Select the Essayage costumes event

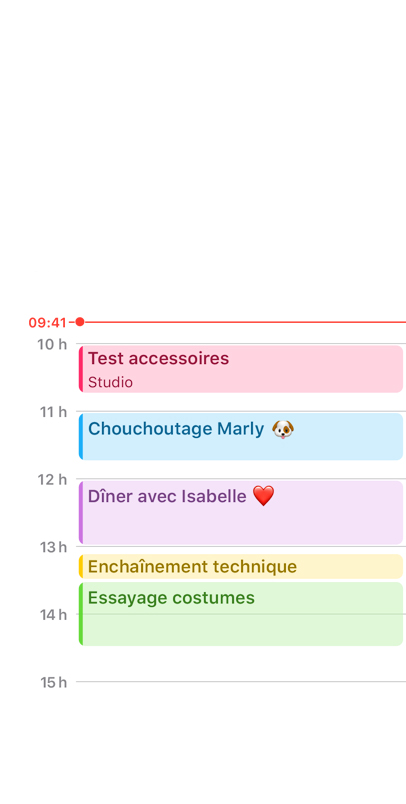pyautogui.click(x=241, y=614)
